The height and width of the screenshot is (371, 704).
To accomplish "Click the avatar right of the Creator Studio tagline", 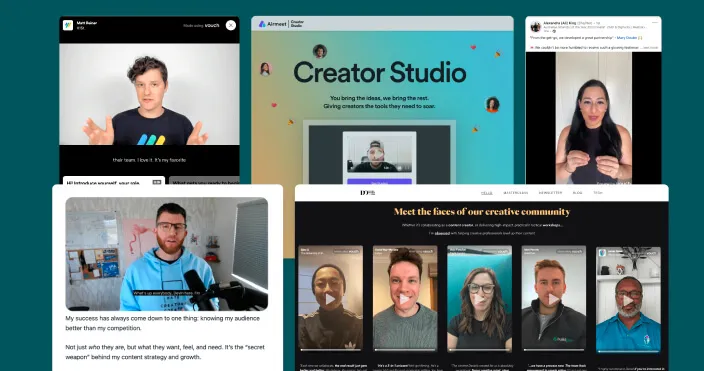I will [x=493, y=104].
